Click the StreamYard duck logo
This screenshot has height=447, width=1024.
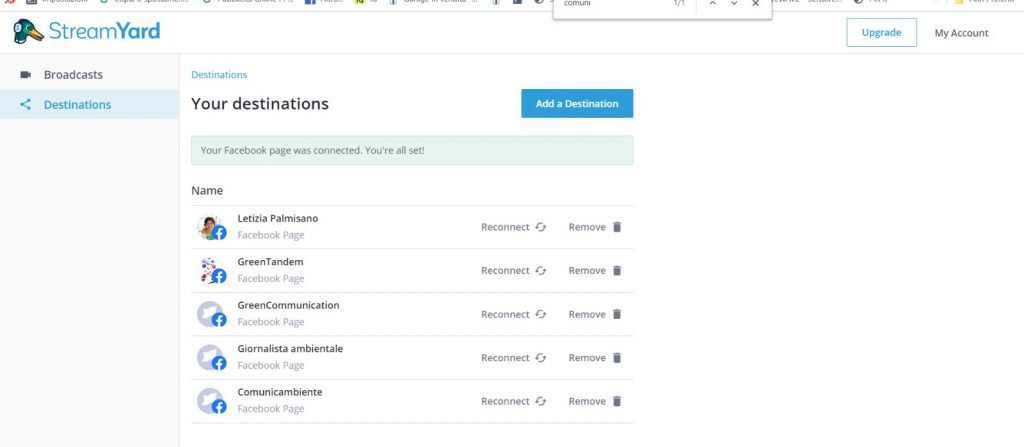point(29,31)
